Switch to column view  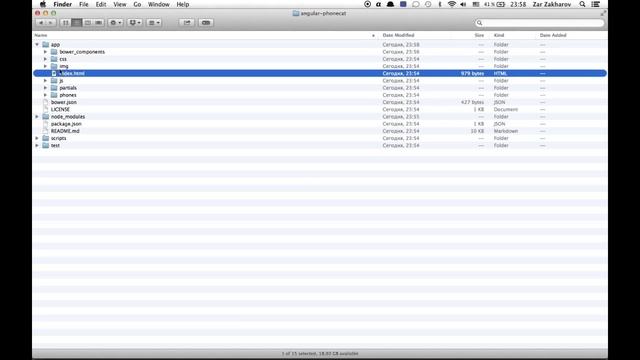click(87, 22)
